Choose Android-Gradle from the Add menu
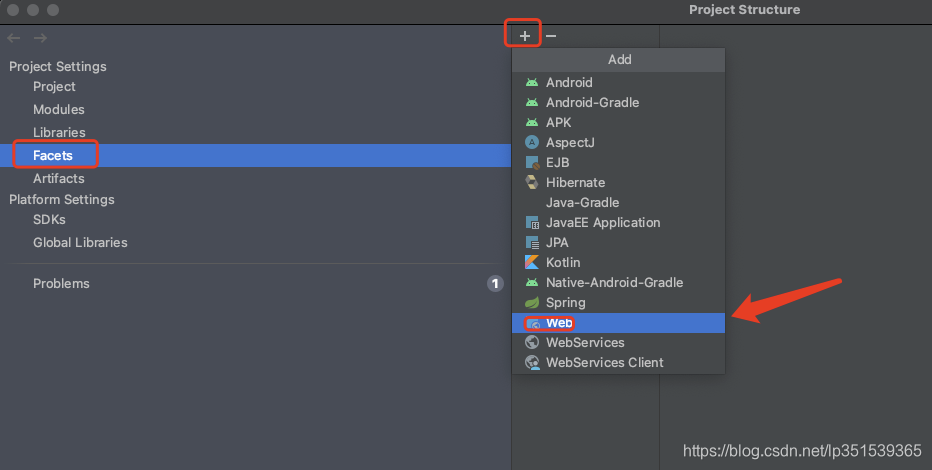 [x=618, y=103]
